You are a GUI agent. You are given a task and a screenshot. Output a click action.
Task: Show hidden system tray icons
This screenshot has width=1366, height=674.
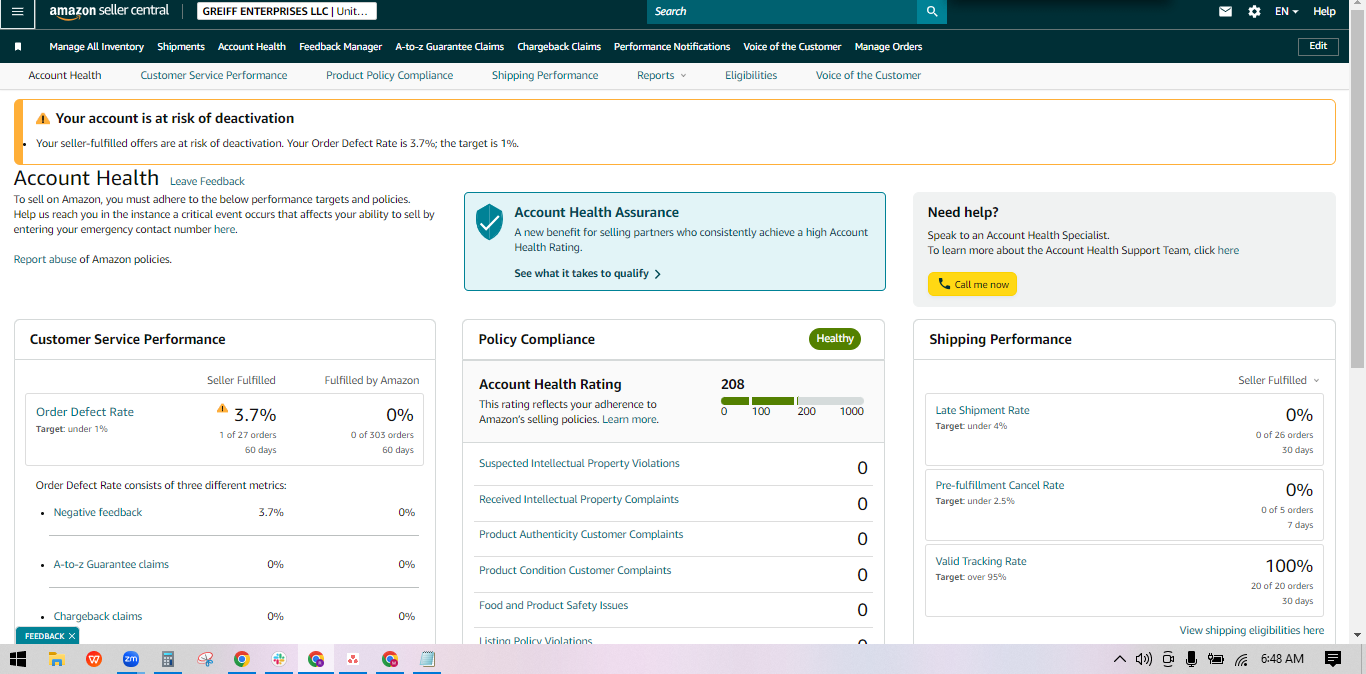[x=1119, y=659]
